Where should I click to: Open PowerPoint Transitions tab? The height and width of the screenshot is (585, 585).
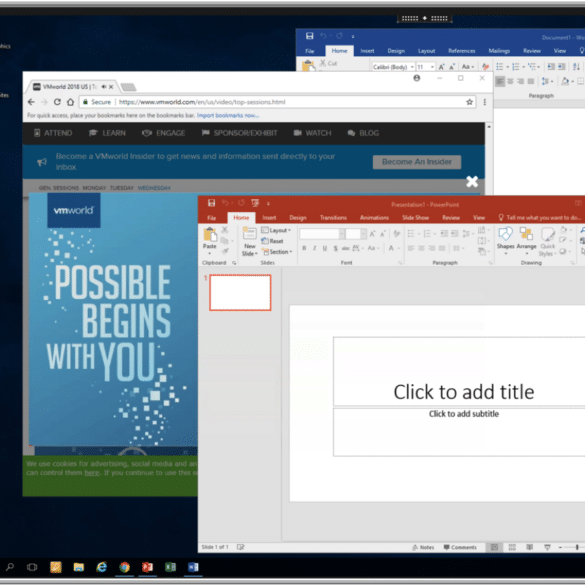click(333, 218)
